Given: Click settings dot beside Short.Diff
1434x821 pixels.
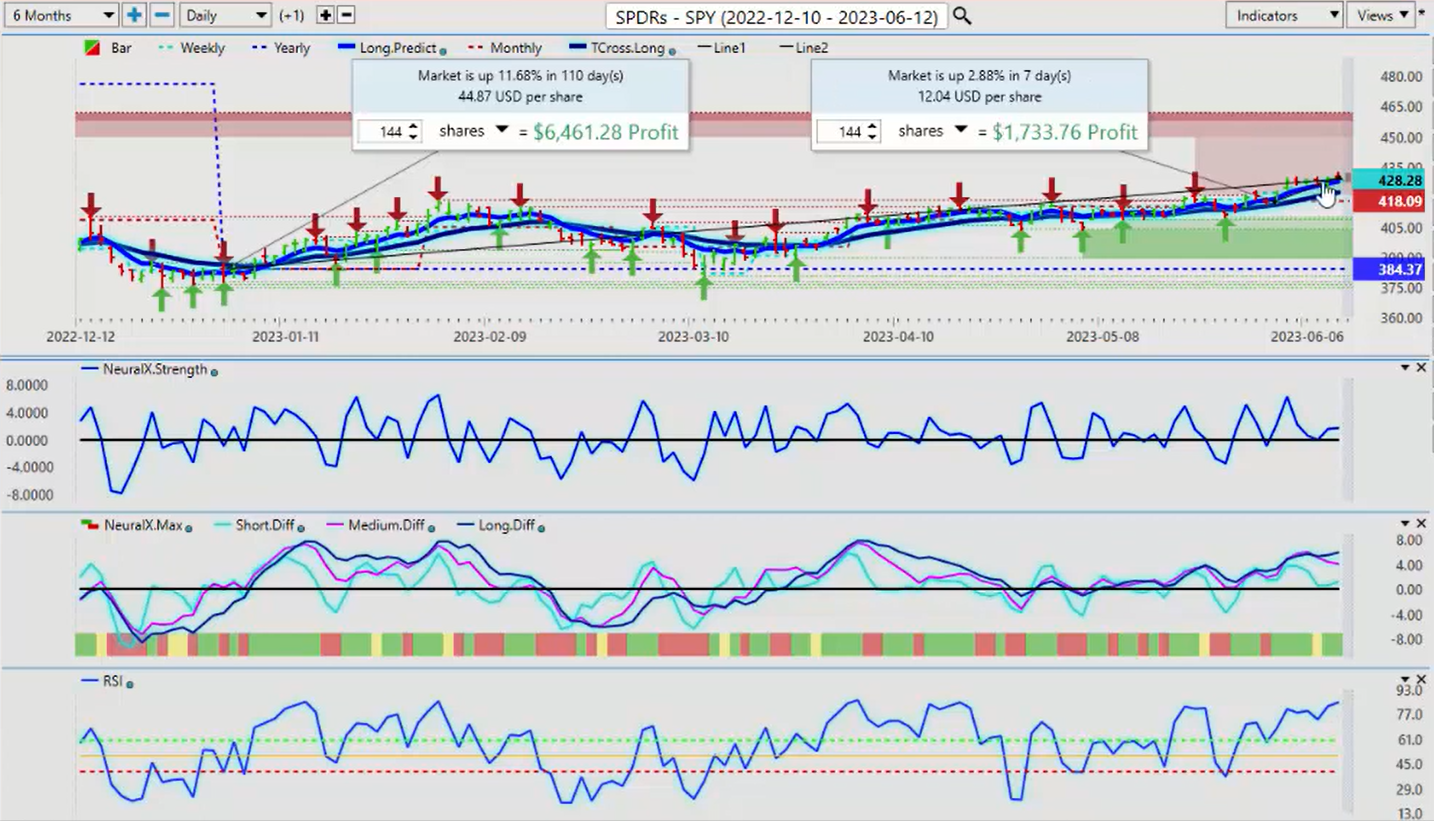Looking at the screenshot, I should (x=301, y=527).
